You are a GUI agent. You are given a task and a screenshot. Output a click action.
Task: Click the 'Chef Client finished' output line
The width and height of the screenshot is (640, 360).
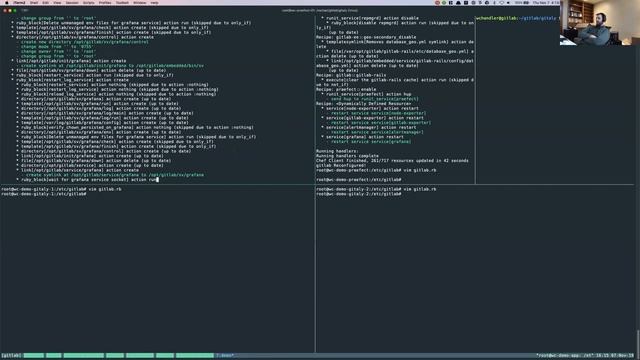coord(392,161)
